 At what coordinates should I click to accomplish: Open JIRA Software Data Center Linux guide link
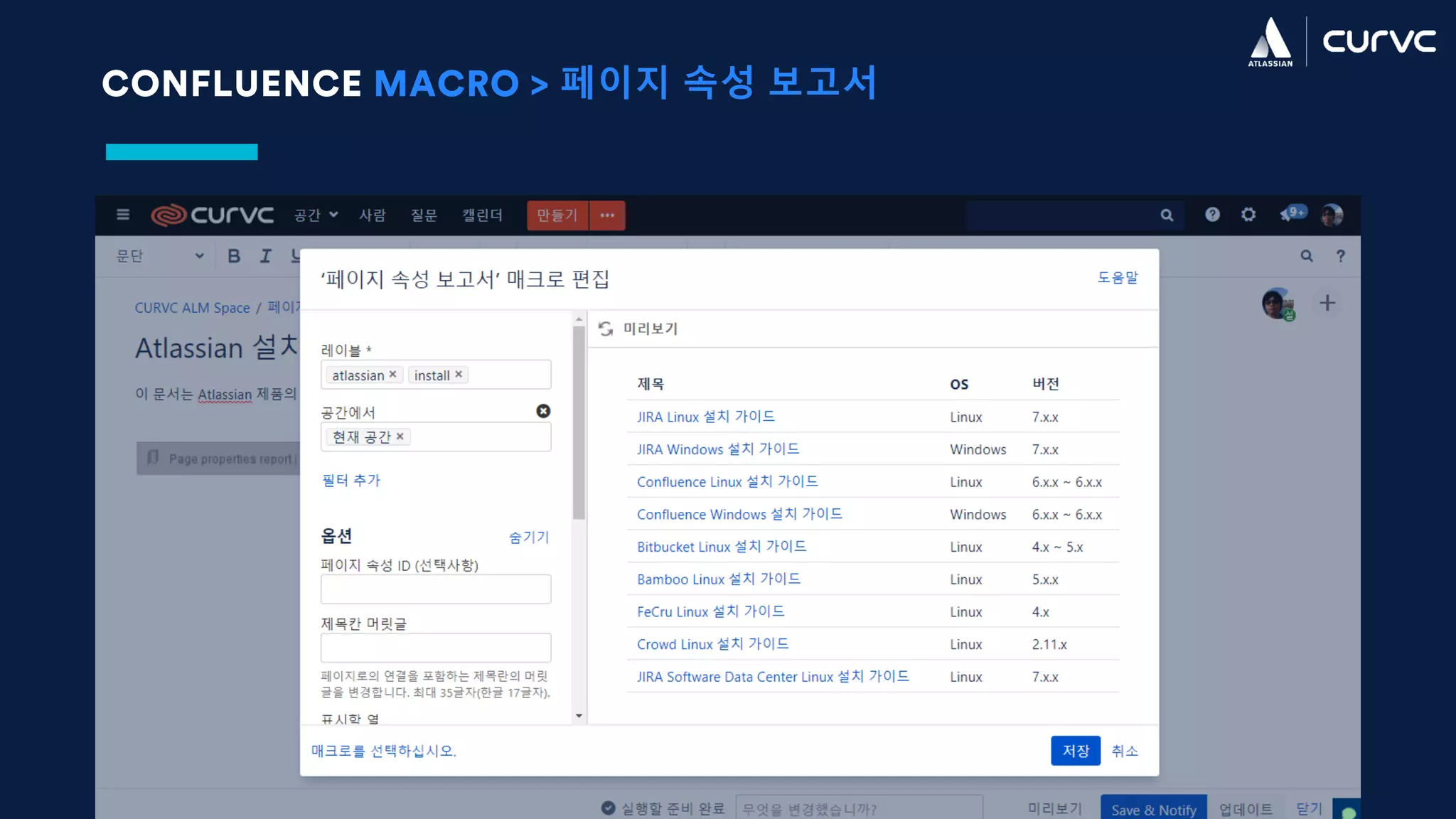click(773, 677)
